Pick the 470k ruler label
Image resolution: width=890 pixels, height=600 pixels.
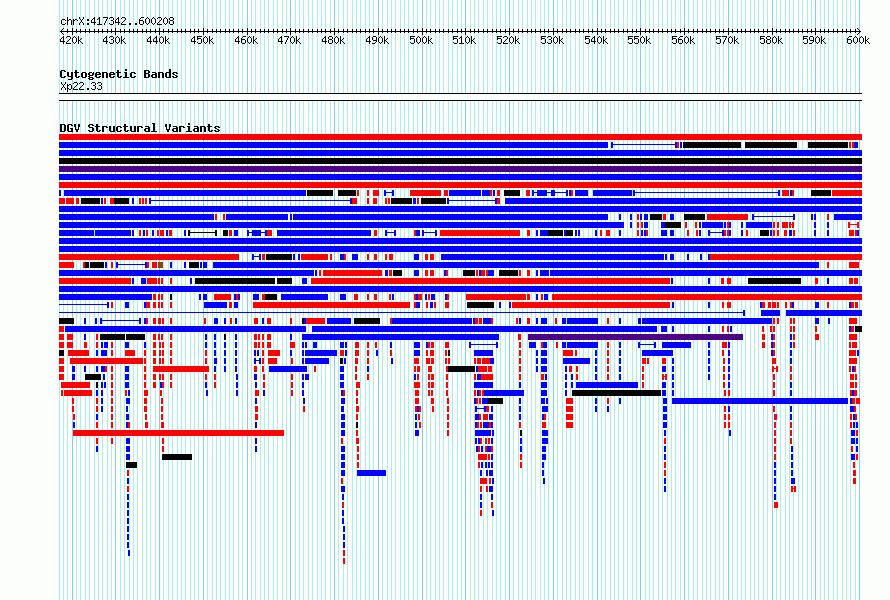(289, 40)
